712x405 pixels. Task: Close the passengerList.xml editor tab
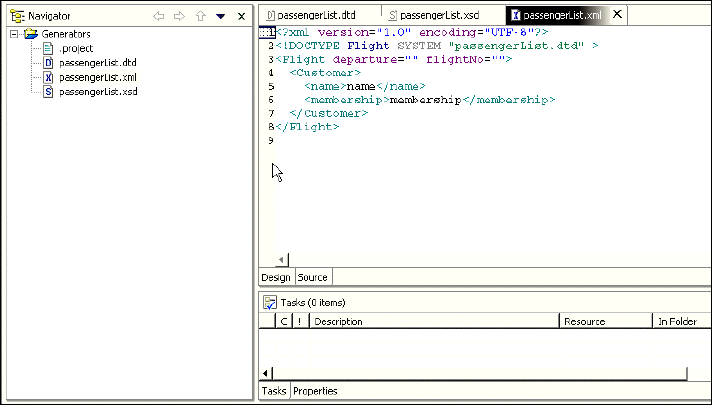(617, 14)
